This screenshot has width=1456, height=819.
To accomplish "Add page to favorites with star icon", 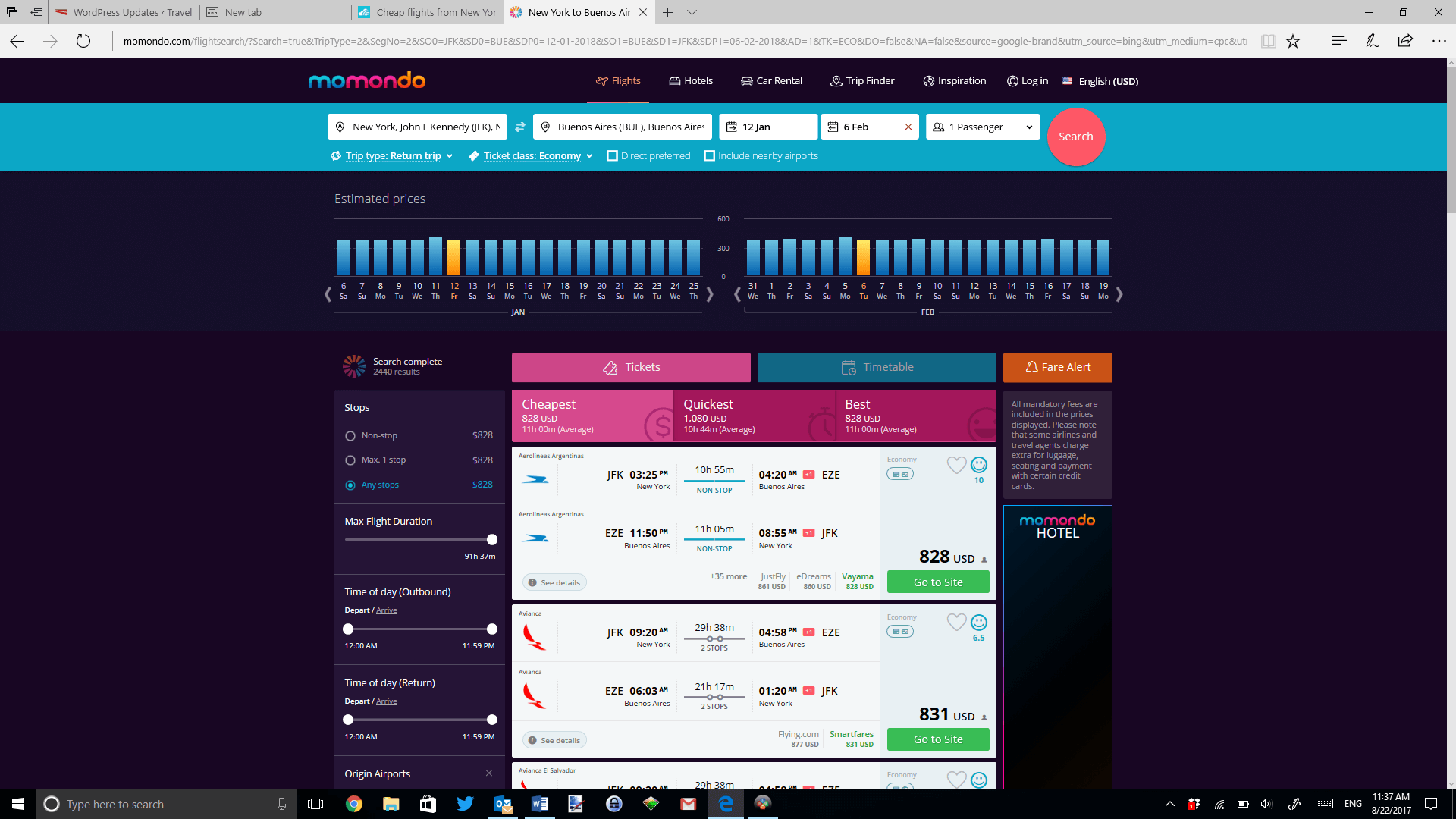I will click(x=1293, y=41).
